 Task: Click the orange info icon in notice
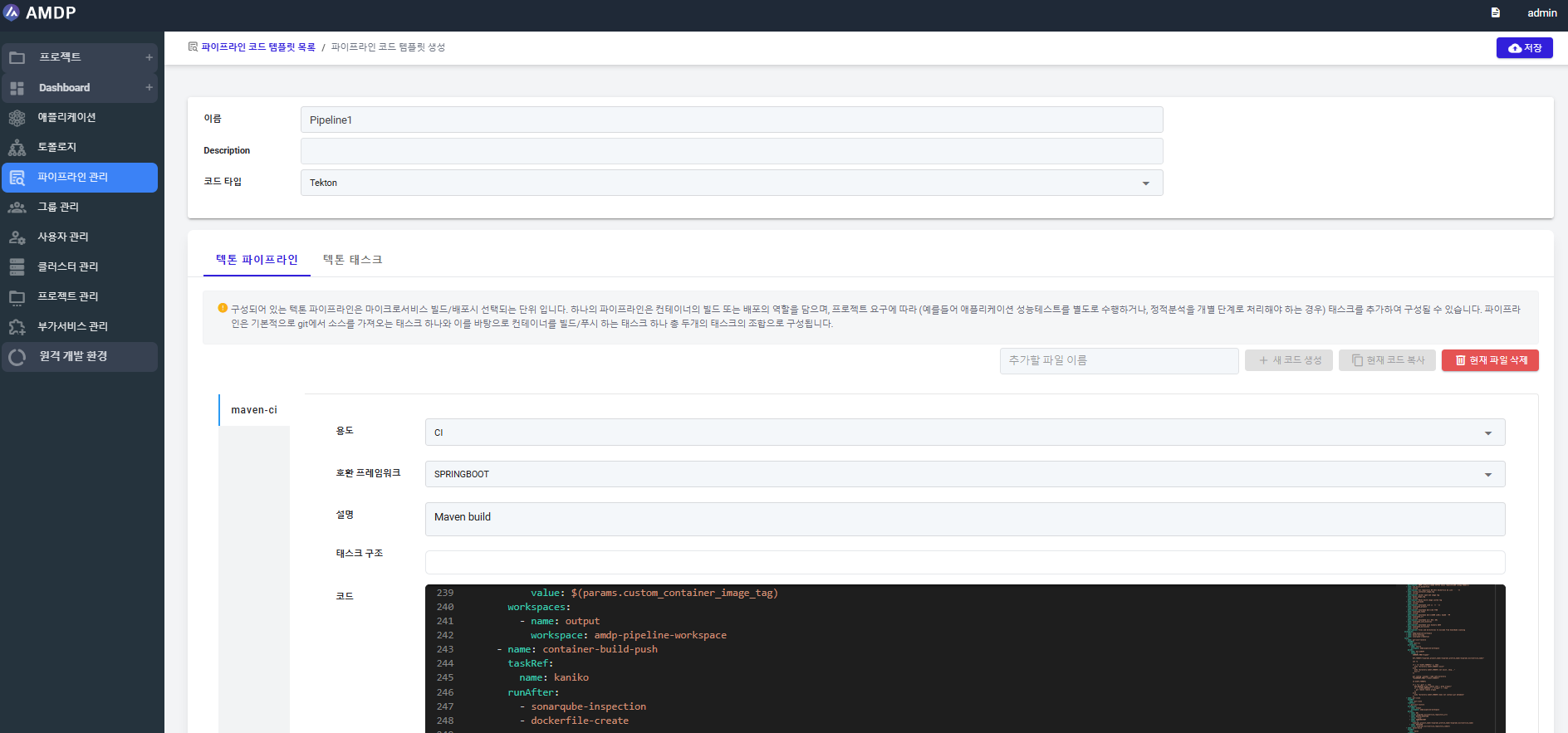pyautogui.click(x=223, y=308)
